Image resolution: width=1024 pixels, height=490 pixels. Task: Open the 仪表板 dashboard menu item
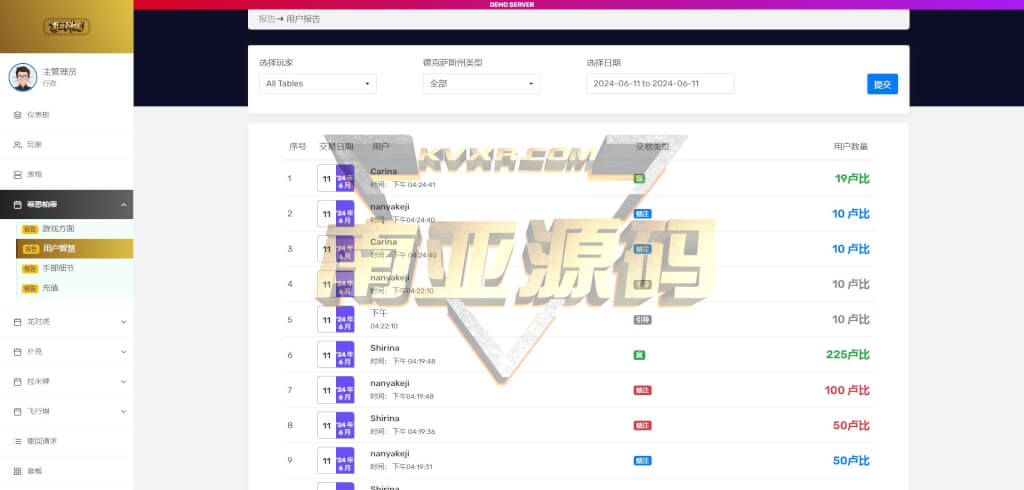click(x=67, y=115)
